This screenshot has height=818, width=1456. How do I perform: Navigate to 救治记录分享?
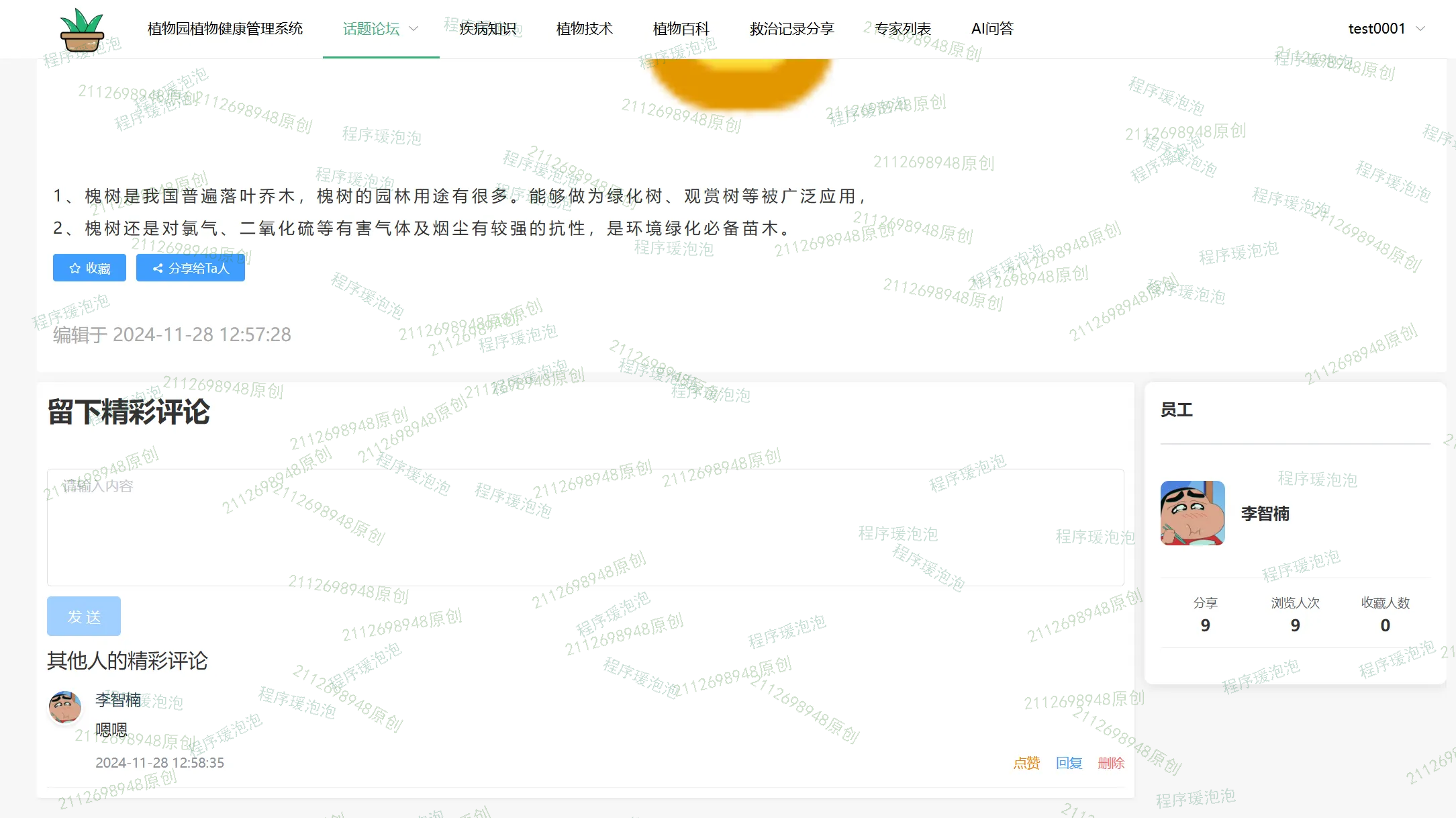791,29
